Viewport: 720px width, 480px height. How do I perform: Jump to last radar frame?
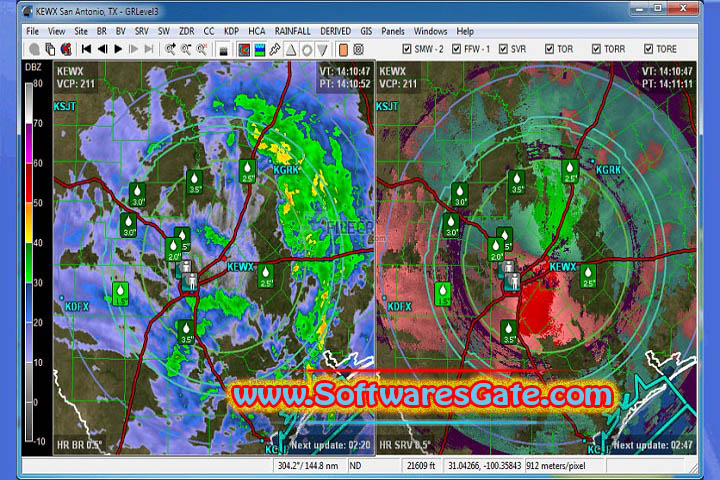[x=149, y=49]
